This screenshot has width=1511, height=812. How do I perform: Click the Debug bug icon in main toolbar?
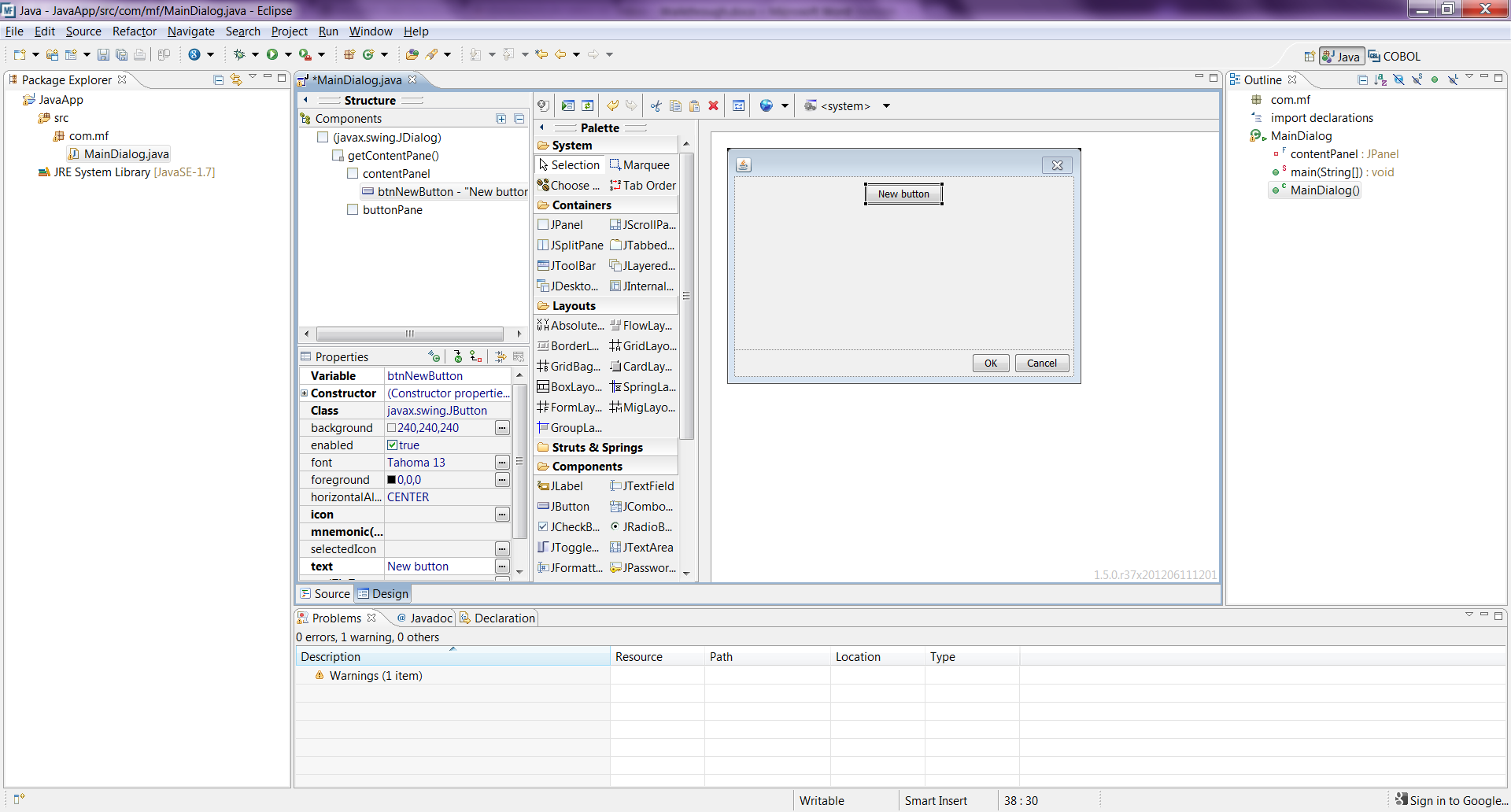(x=239, y=54)
